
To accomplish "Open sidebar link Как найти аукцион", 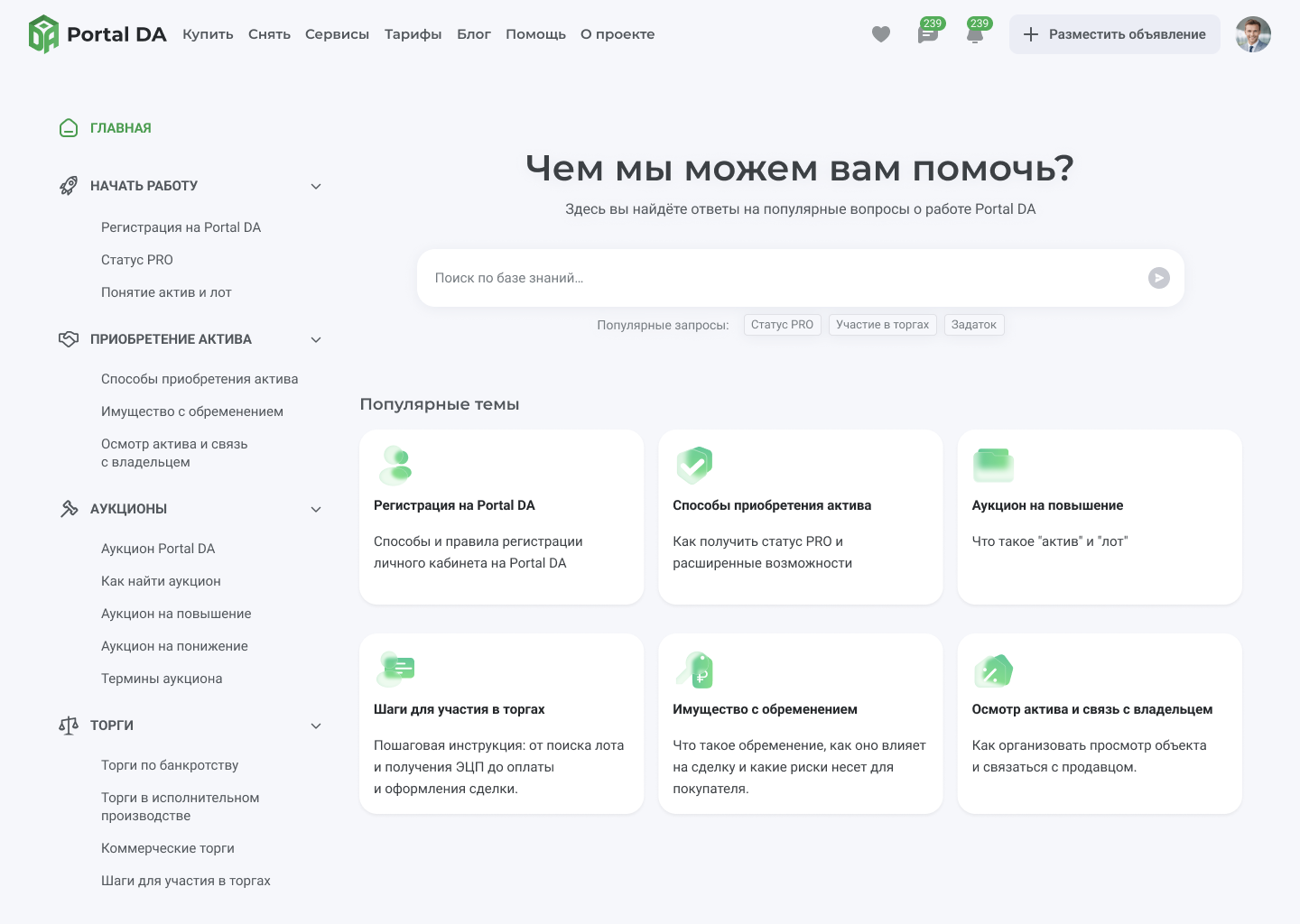I will 161,581.
